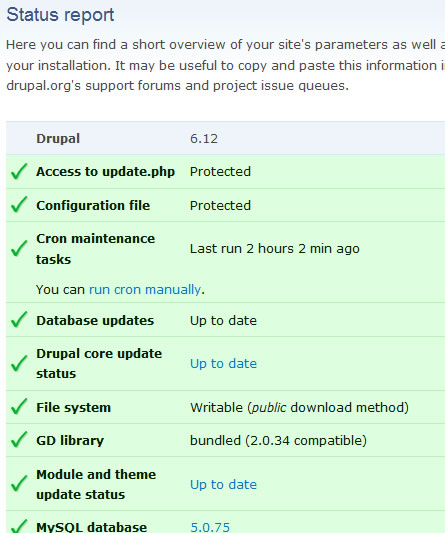Select the File system label
The width and height of the screenshot is (445, 533).
pos(74,407)
